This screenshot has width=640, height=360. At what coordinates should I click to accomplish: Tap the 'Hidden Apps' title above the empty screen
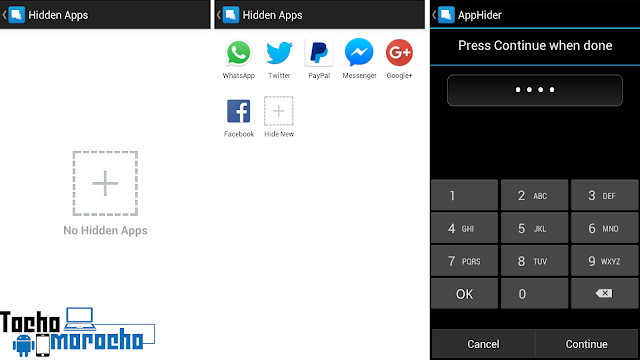(x=58, y=16)
